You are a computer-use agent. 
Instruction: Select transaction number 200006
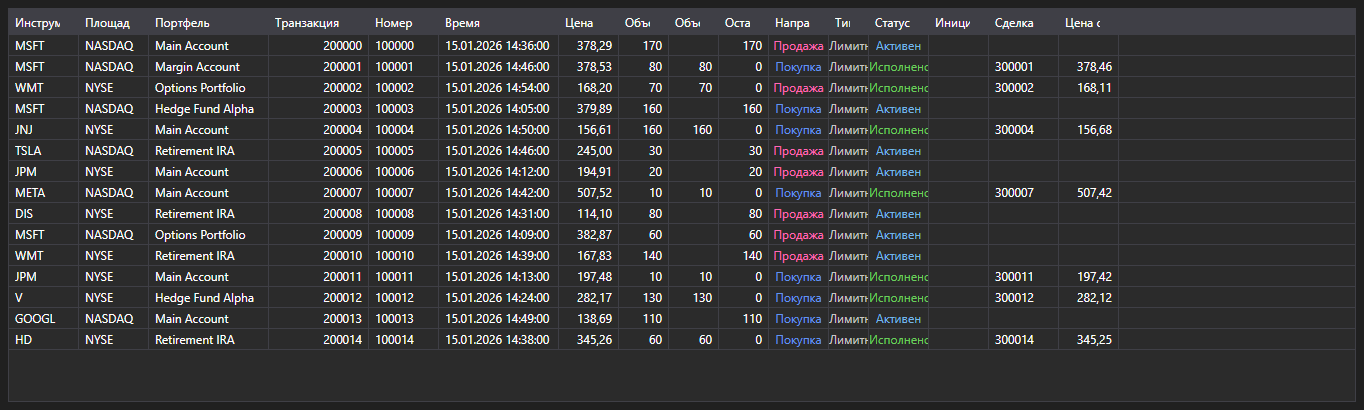pyautogui.click(x=342, y=171)
